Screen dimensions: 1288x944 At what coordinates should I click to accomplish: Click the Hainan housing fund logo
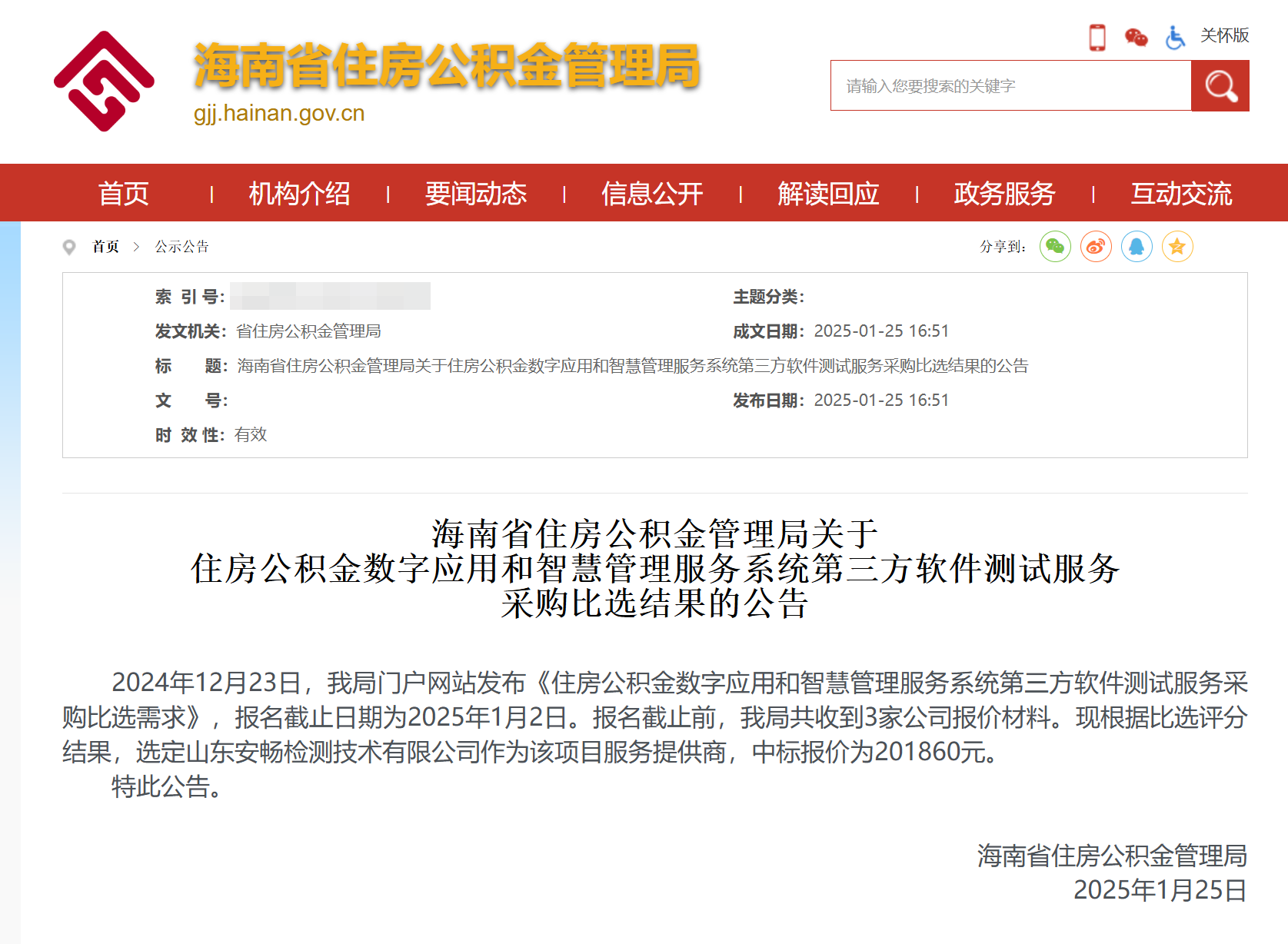click(104, 81)
